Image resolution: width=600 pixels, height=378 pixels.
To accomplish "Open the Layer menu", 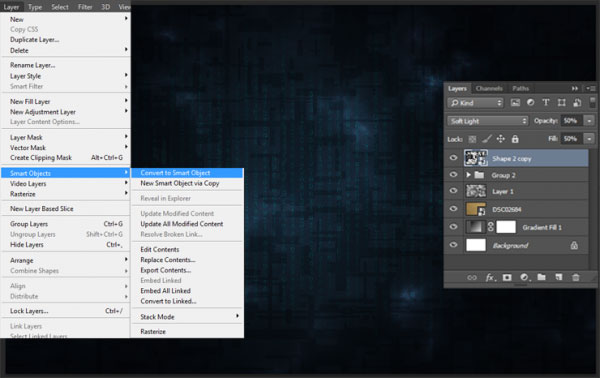I will click(x=11, y=7).
